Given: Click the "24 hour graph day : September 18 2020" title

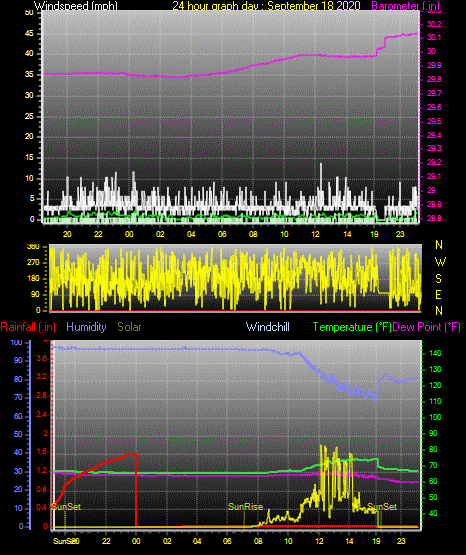Looking at the screenshot, I should pyautogui.click(x=266, y=6).
